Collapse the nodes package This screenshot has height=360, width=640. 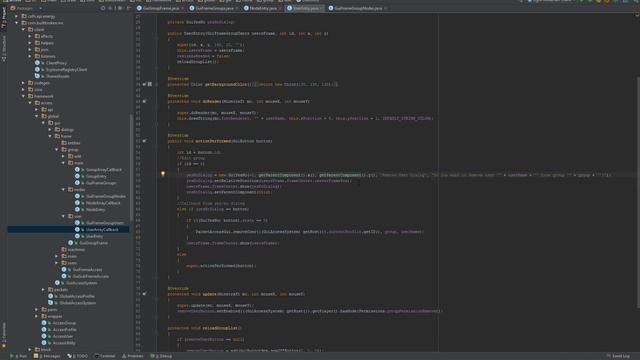click(63, 189)
